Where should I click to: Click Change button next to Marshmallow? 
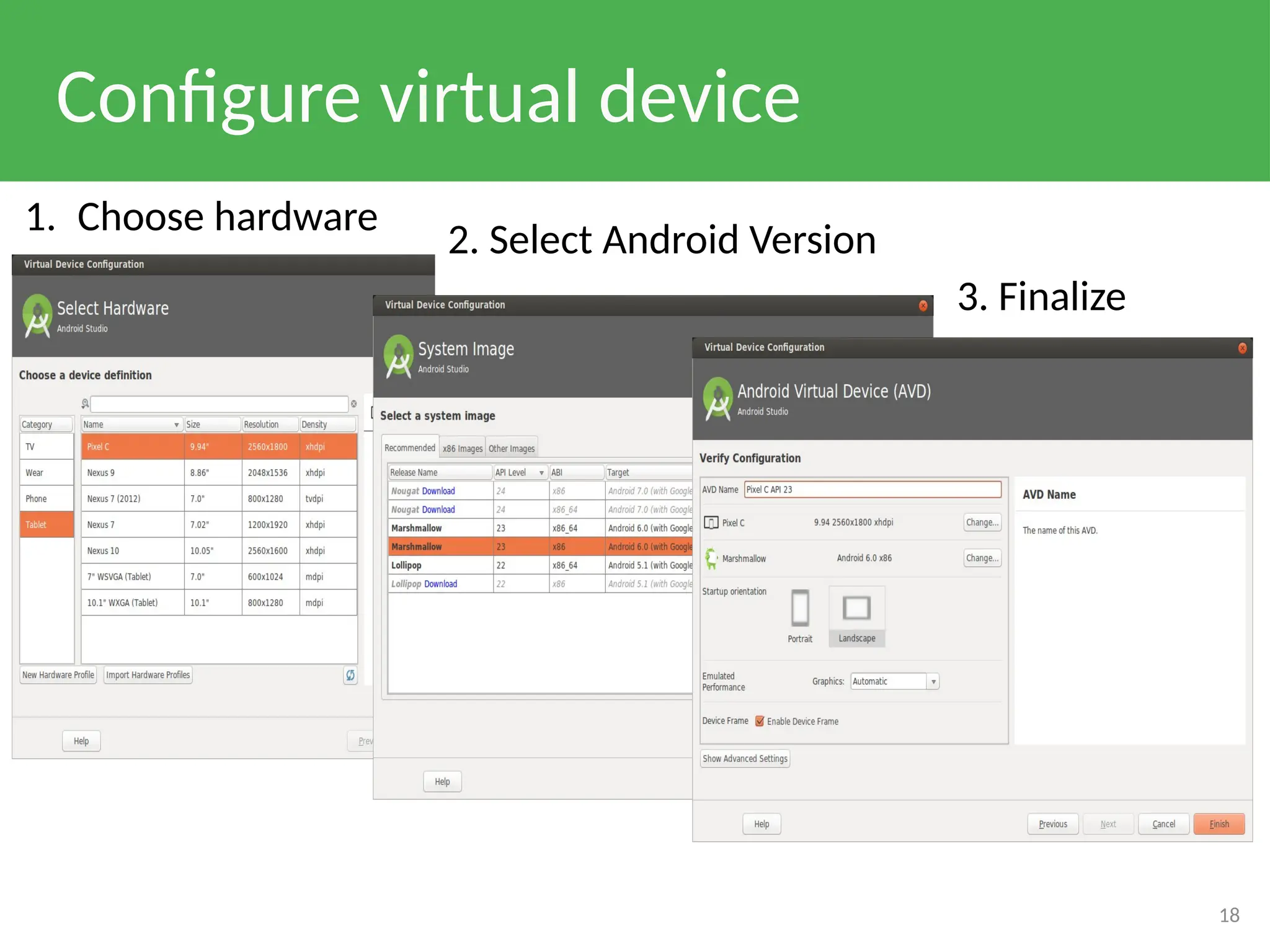coord(982,558)
